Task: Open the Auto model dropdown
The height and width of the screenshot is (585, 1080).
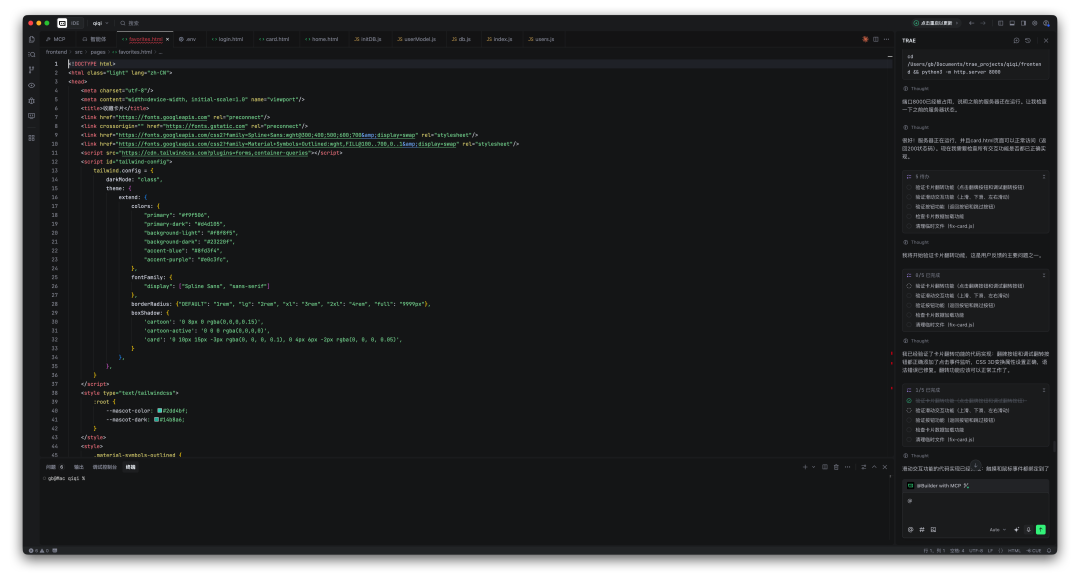Action: (x=997, y=529)
